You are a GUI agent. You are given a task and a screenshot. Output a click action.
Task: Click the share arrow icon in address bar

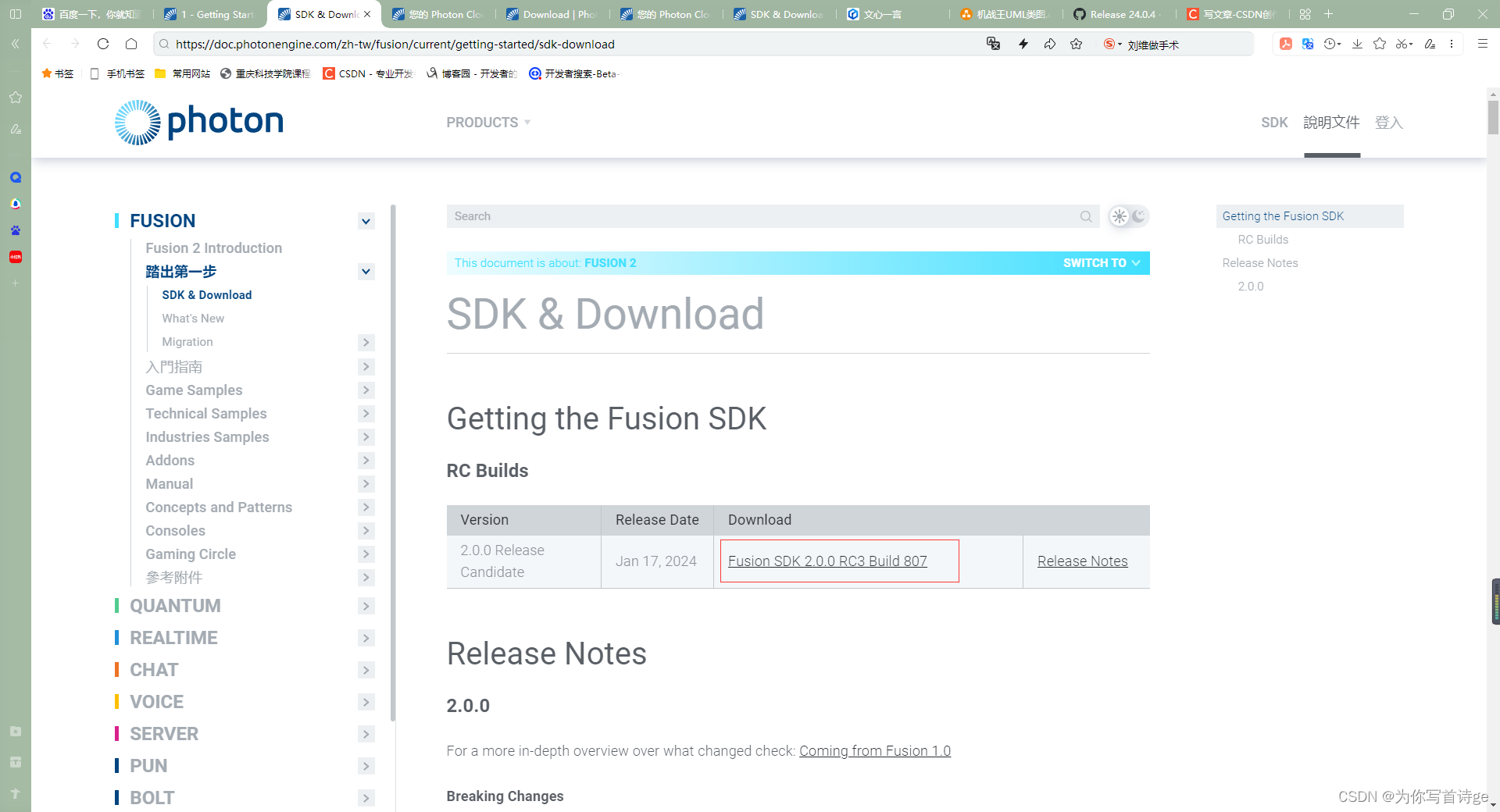1050,44
